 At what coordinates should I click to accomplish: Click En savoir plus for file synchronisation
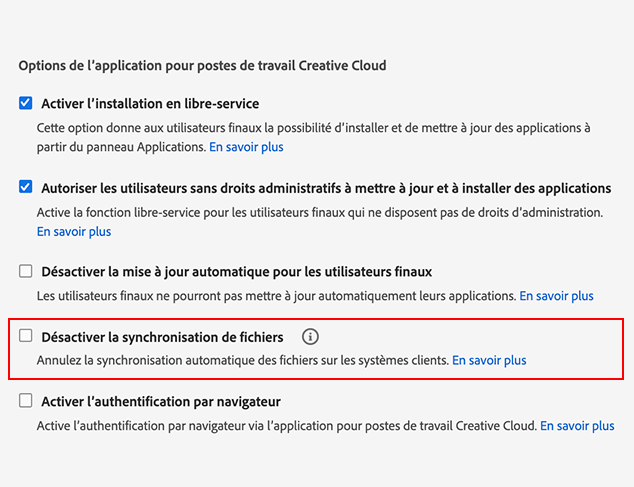(x=489, y=360)
